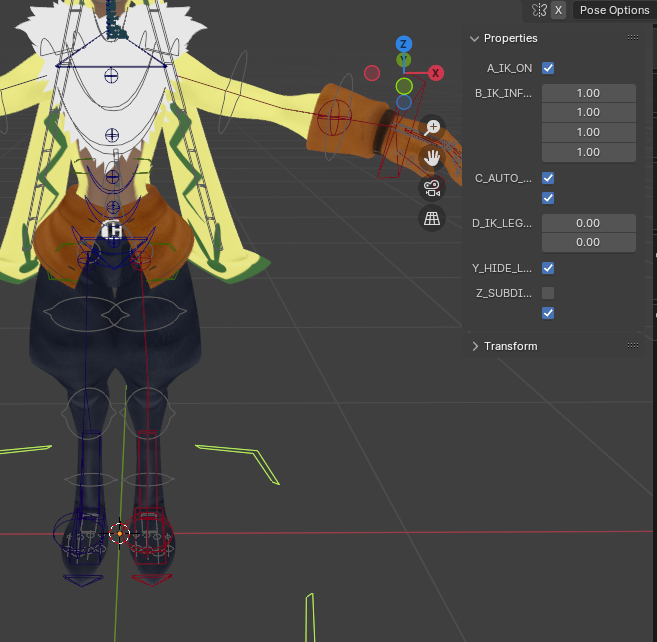Click the zoom viewport magnifier icon
The width and height of the screenshot is (657, 642).
click(432, 127)
